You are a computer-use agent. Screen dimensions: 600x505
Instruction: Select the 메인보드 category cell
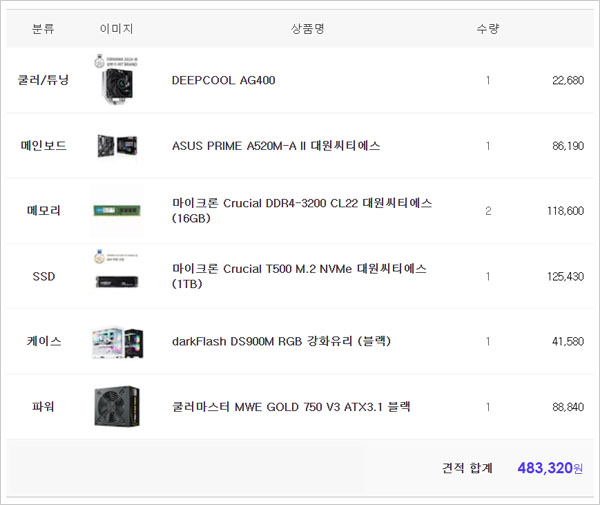click(43, 146)
